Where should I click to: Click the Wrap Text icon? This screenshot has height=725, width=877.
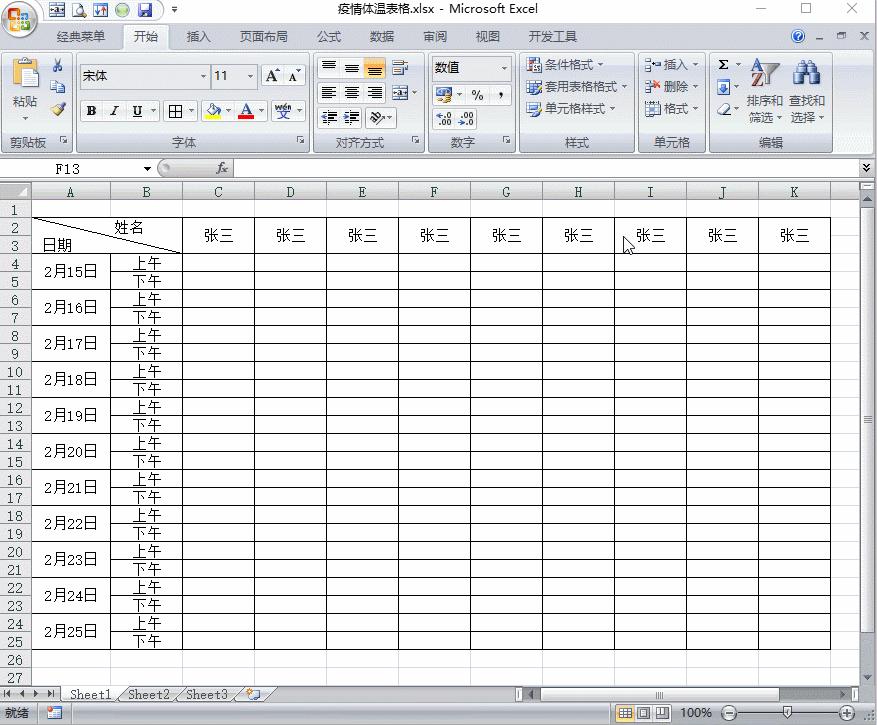(400, 68)
